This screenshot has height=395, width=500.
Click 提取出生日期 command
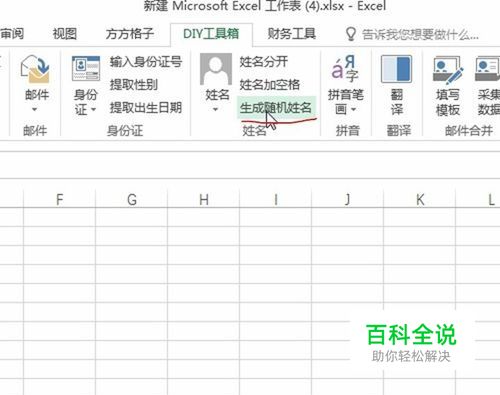coord(146,108)
